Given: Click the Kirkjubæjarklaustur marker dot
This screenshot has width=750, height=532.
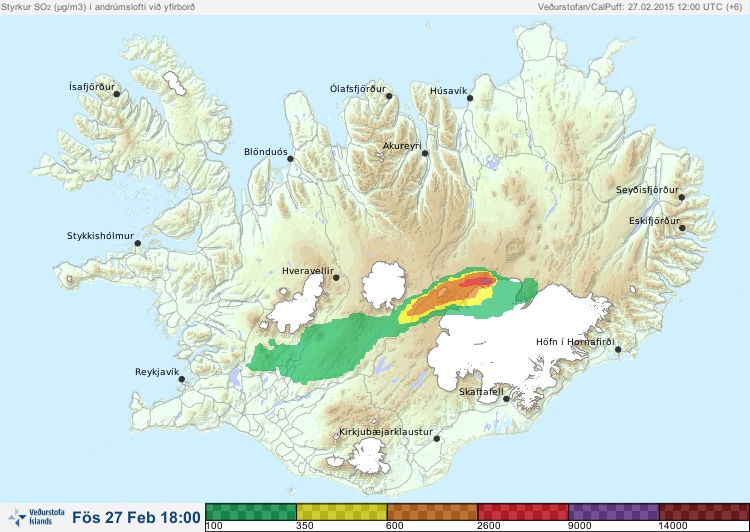Looking at the screenshot, I should coord(436,438).
